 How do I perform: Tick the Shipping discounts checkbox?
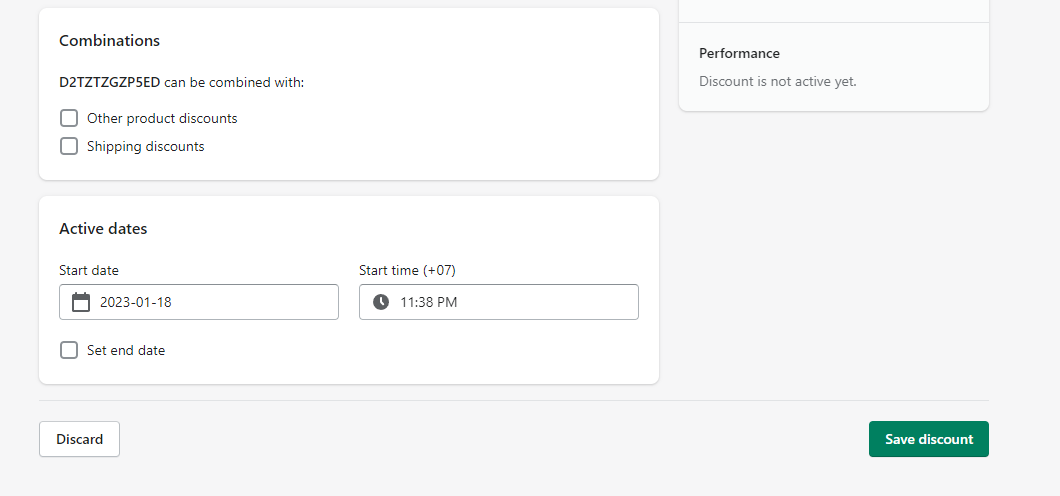69,146
